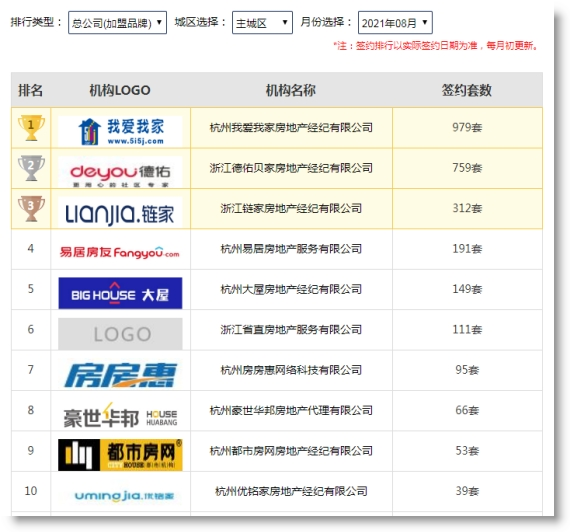The height and width of the screenshot is (532, 570).
Task: Click the 城区选择 label
Action: [200, 22]
